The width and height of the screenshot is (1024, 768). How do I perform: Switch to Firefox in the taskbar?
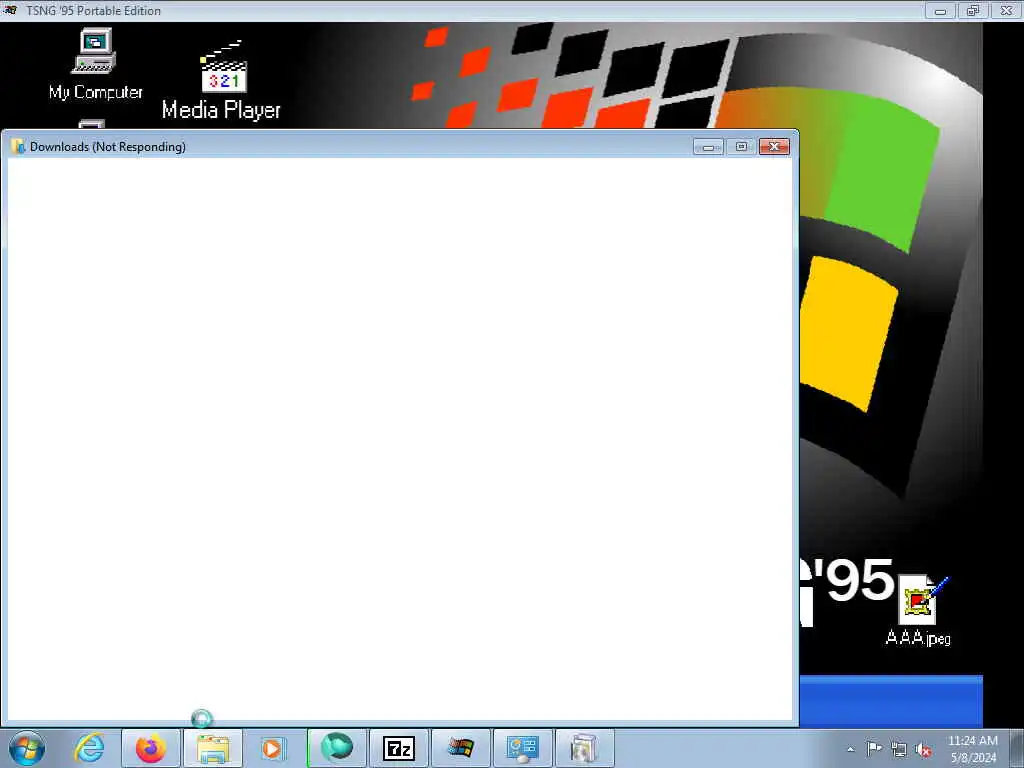tap(151, 748)
